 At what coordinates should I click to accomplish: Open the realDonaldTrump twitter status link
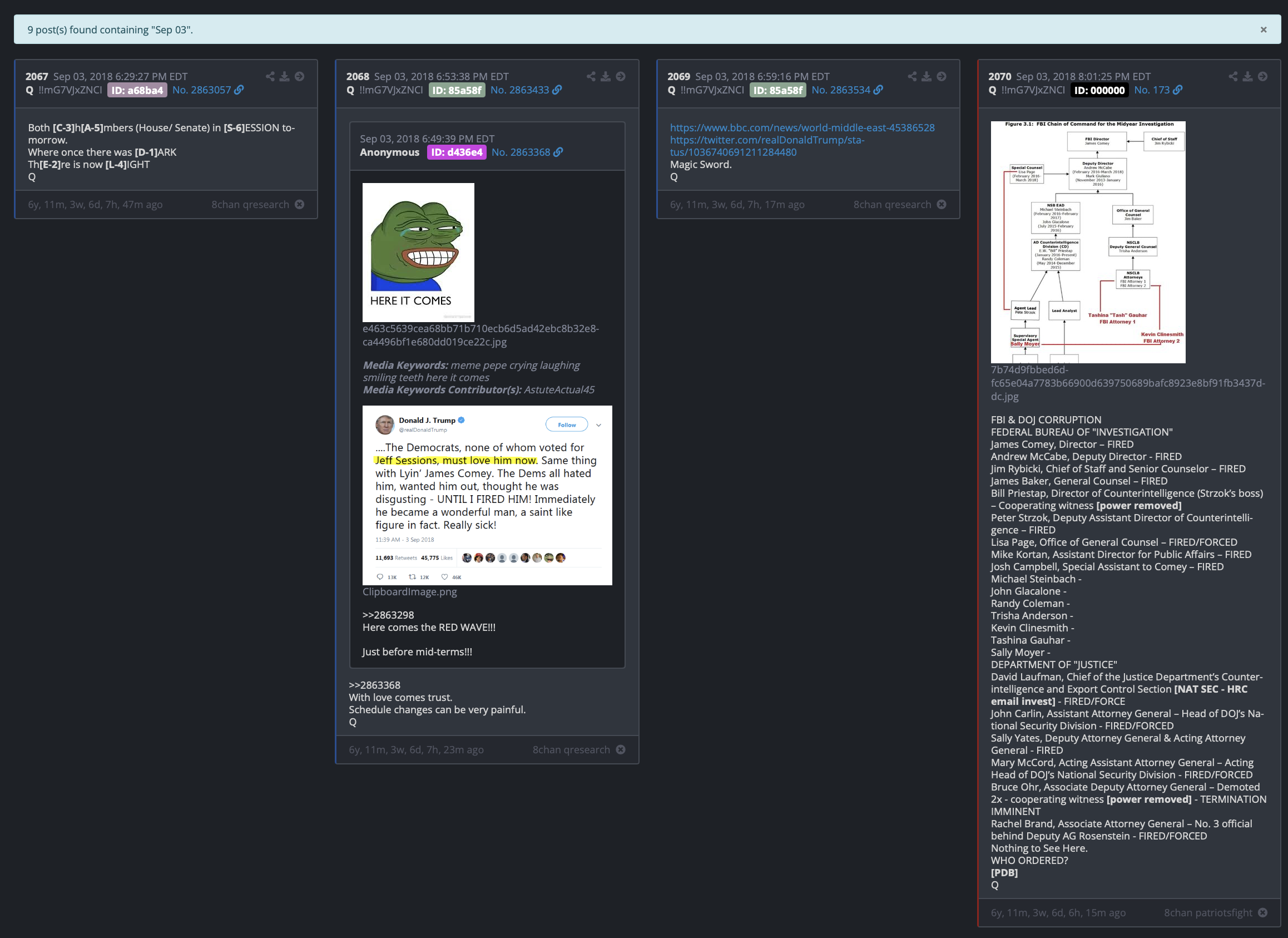click(x=767, y=146)
